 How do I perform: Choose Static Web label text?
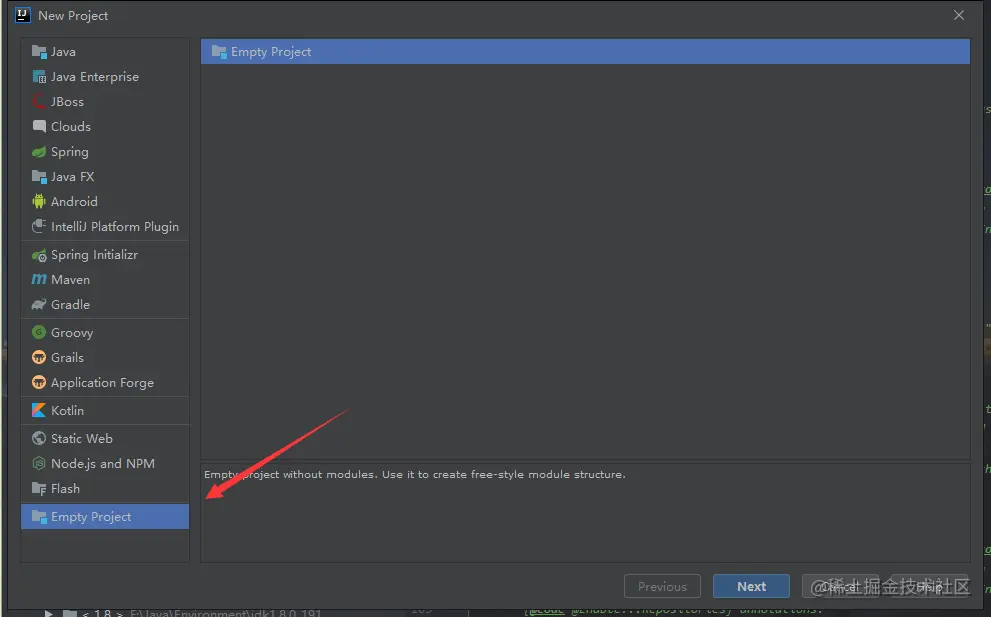(82, 438)
